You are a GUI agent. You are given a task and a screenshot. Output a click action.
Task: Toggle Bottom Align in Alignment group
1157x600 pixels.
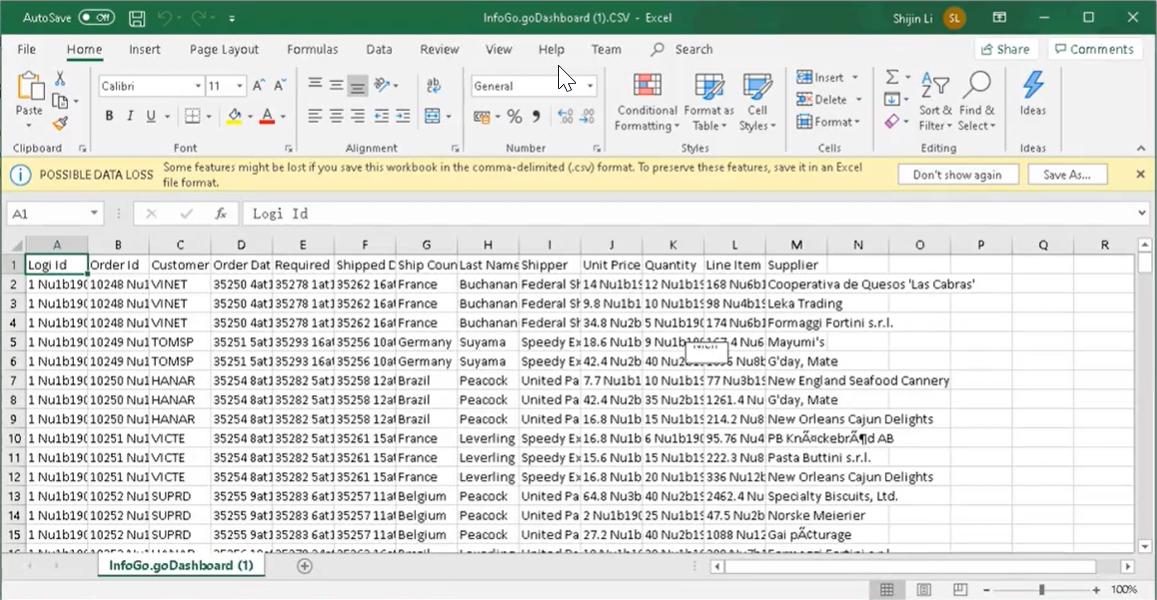tap(358, 86)
